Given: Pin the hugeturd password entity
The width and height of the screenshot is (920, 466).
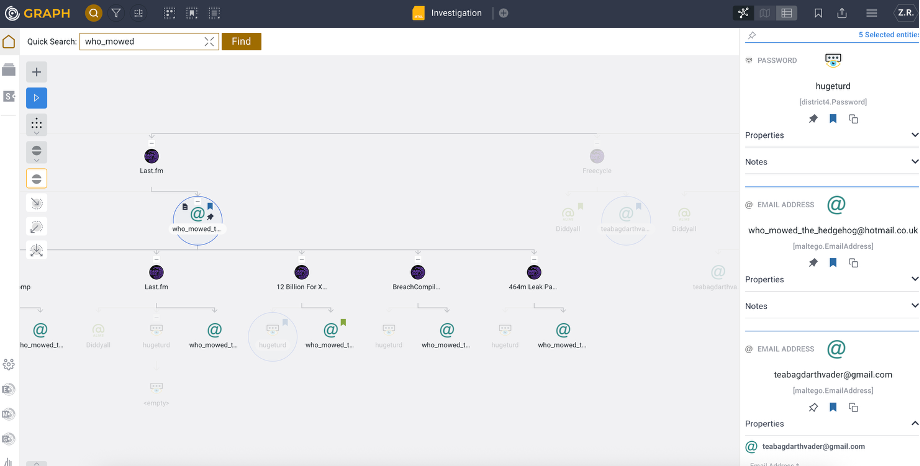Looking at the screenshot, I should coord(813,119).
